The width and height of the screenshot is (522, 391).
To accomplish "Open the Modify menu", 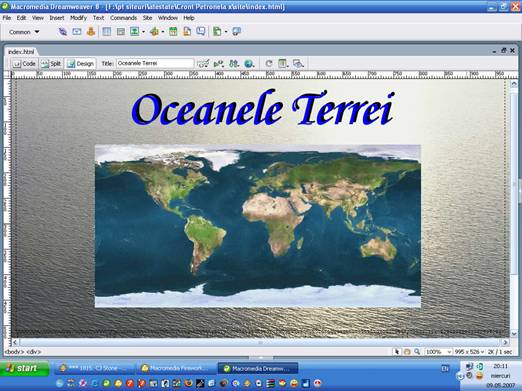I will point(78,18).
